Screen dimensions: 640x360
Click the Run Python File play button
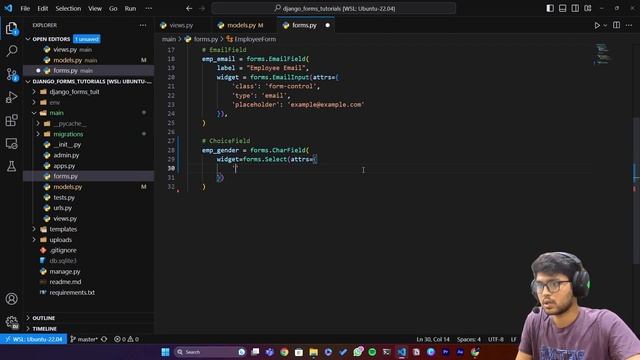597,25
